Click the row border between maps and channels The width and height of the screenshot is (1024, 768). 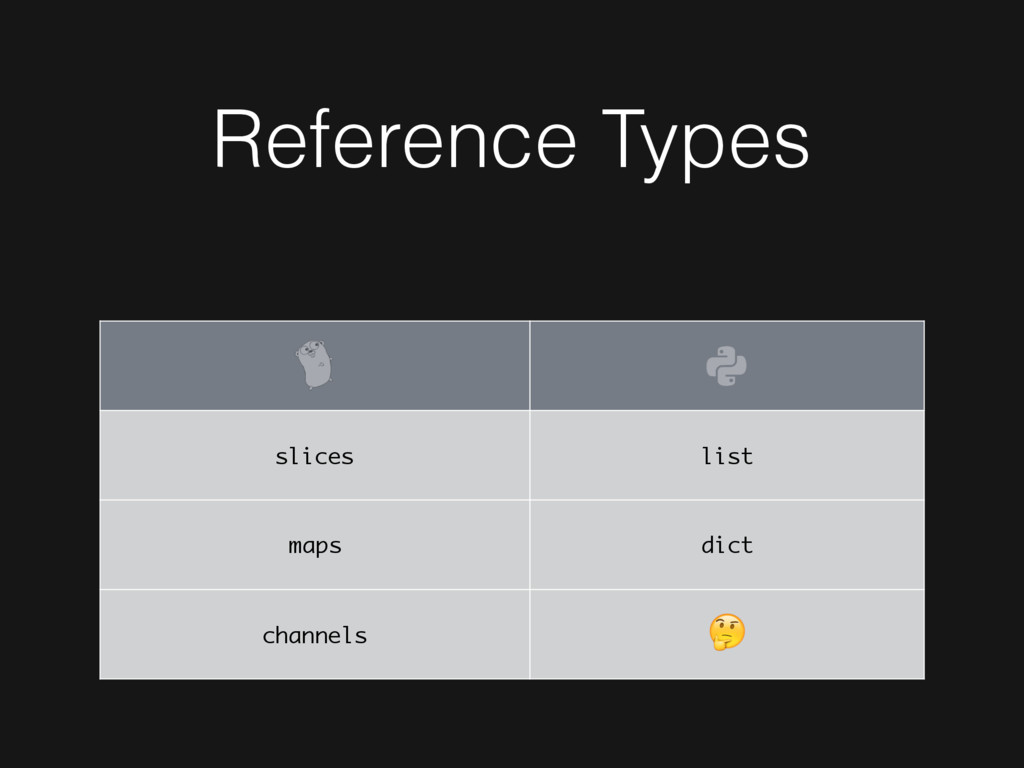[314, 590]
